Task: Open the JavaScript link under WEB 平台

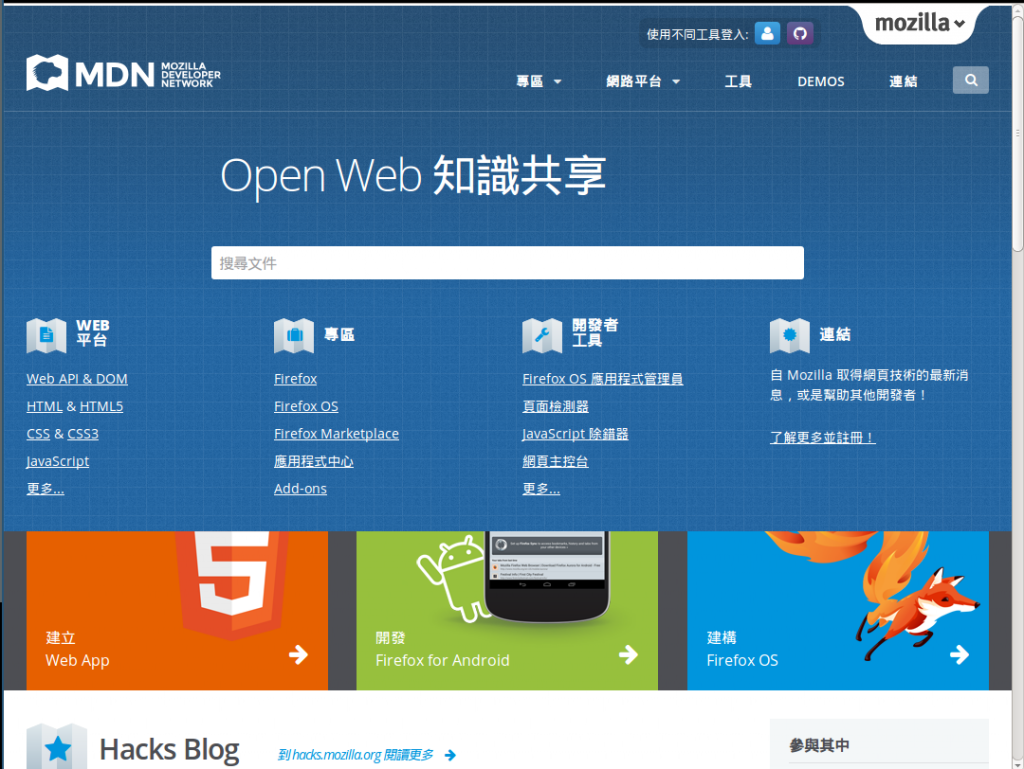Action: (x=57, y=461)
